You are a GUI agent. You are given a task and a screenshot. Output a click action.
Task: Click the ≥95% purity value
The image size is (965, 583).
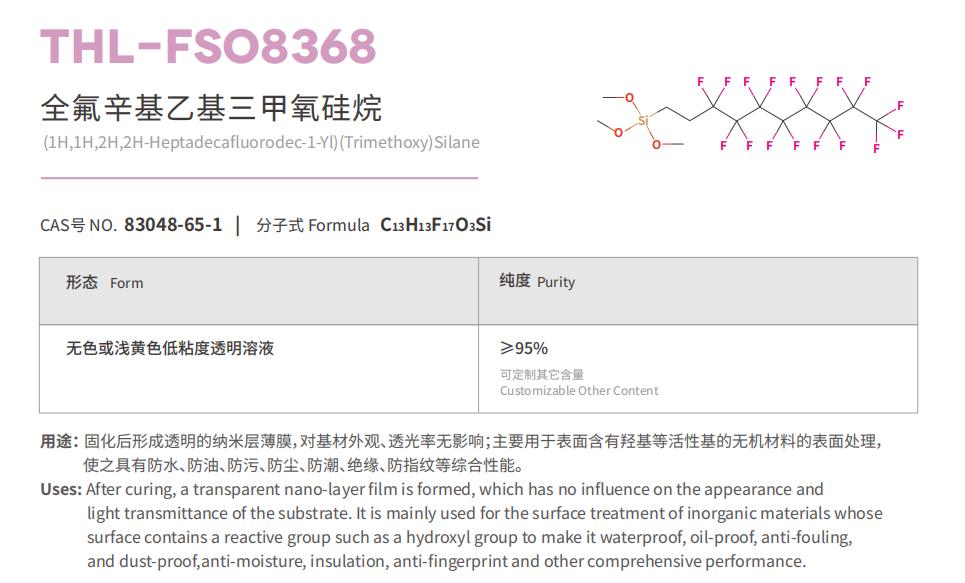coord(524,348)
